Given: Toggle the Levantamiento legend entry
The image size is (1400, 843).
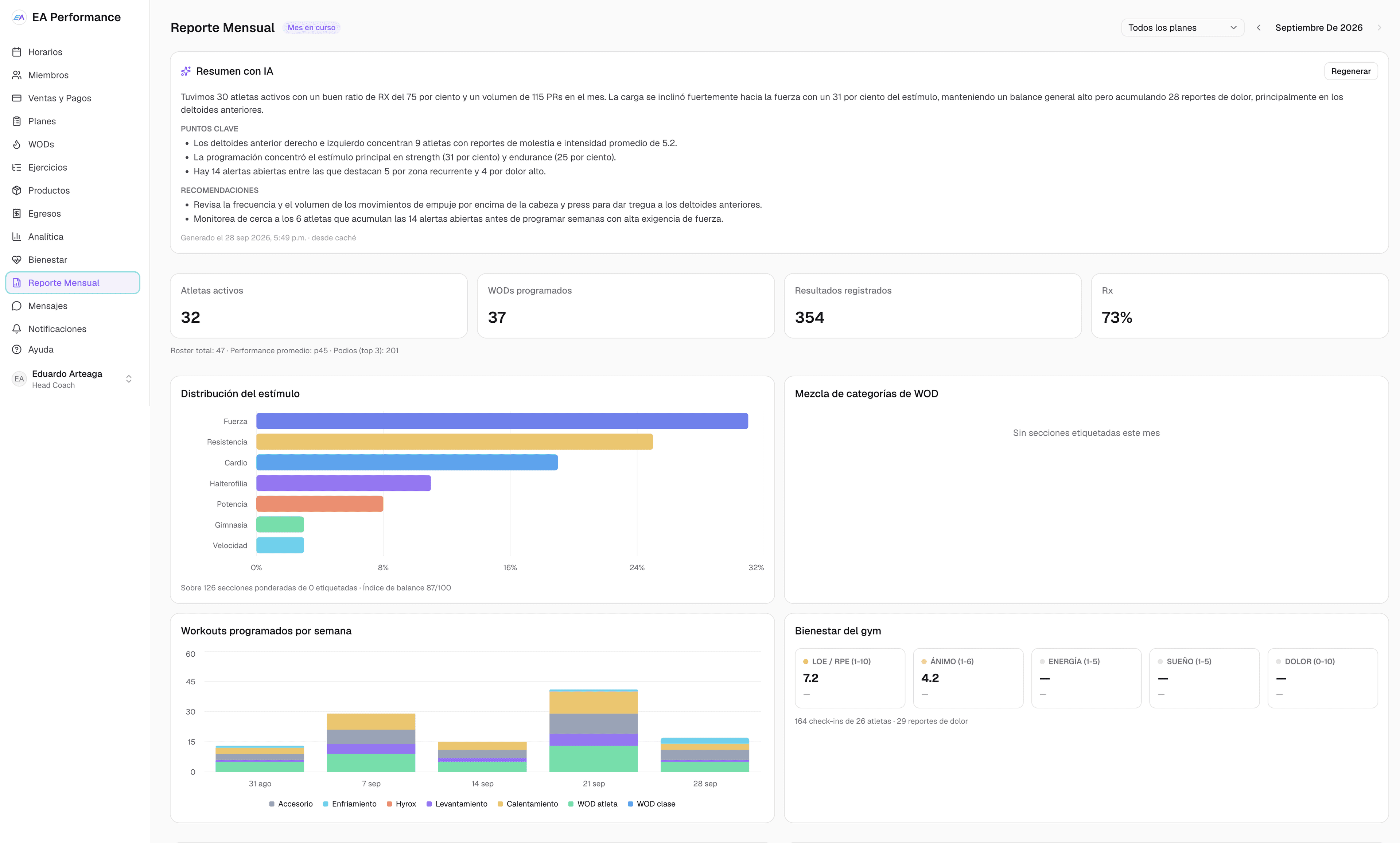Looking at the screenshot, I should click(x=456, y=804).
